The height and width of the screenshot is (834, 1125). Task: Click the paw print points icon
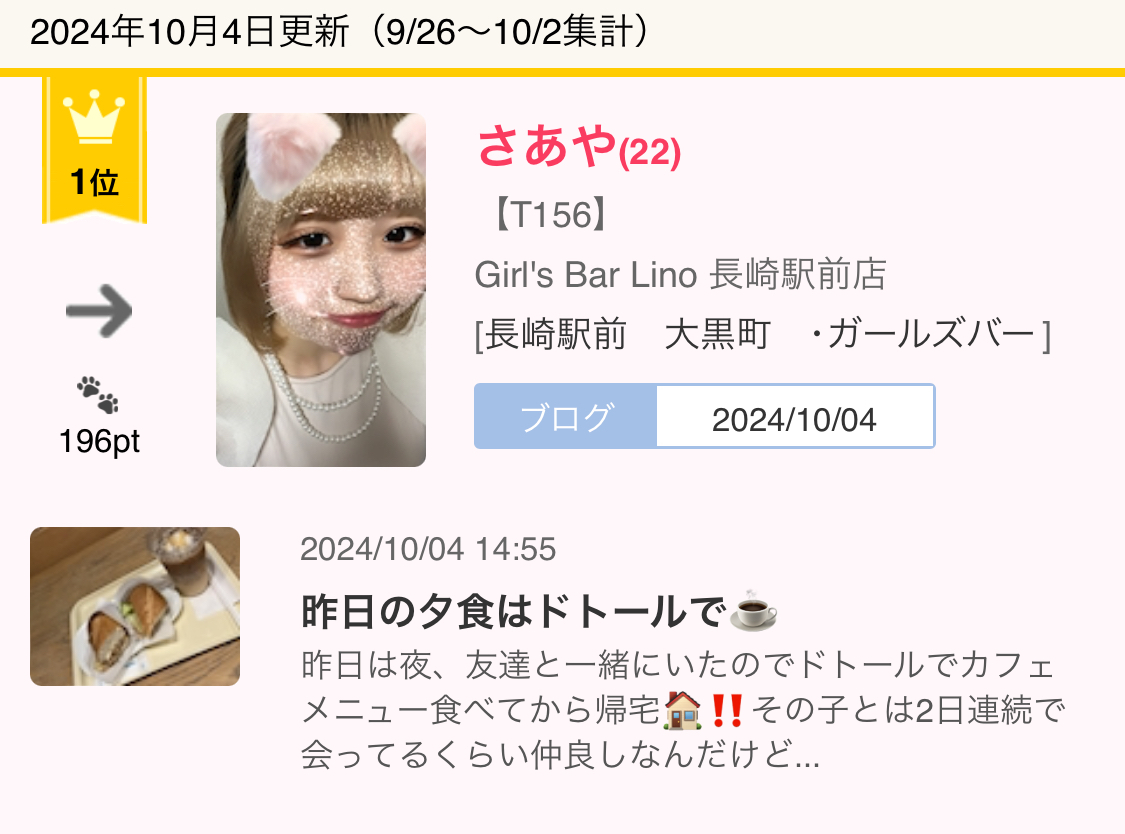[98, 394]
